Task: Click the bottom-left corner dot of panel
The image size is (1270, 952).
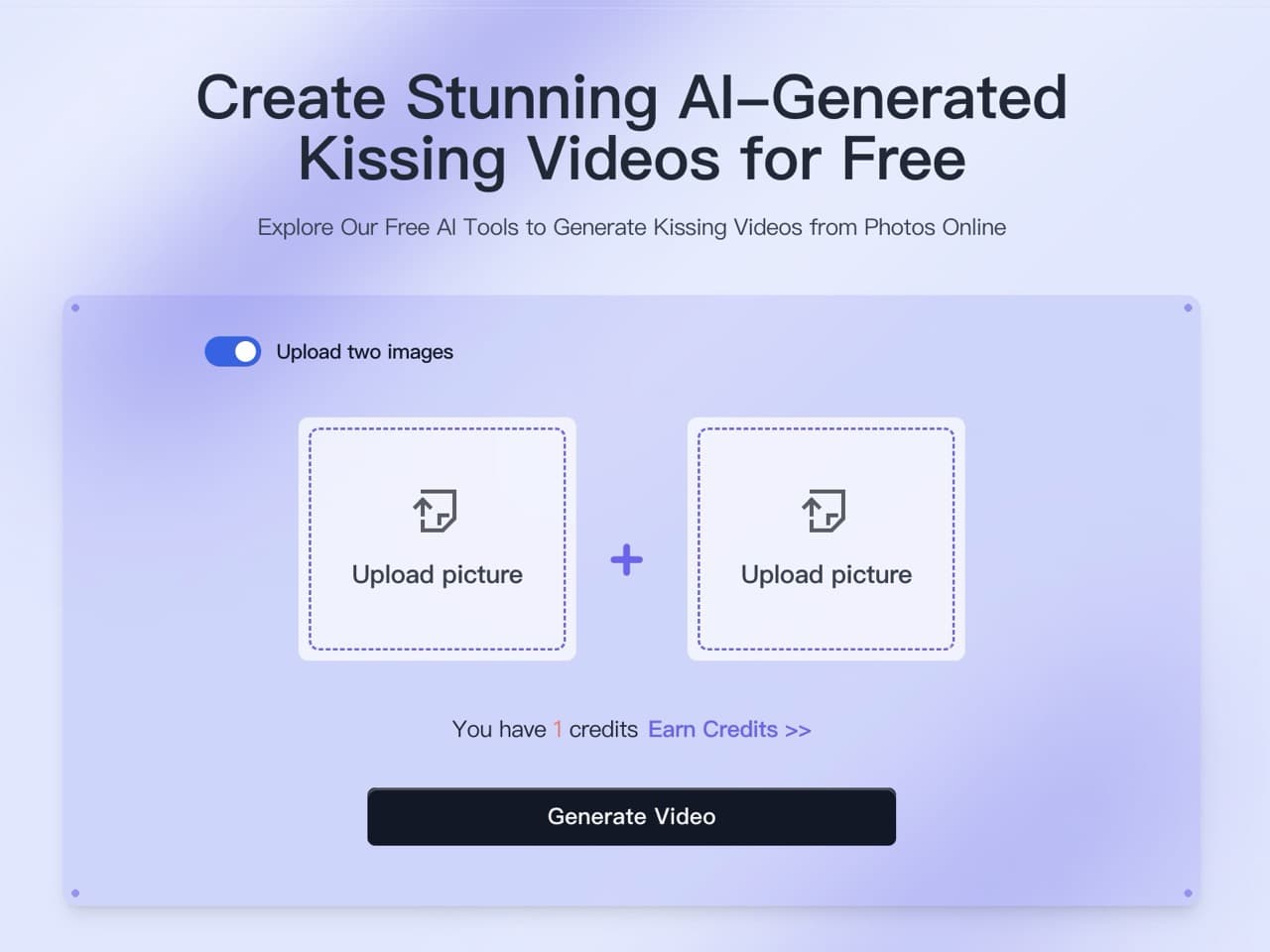Action: 75,893
